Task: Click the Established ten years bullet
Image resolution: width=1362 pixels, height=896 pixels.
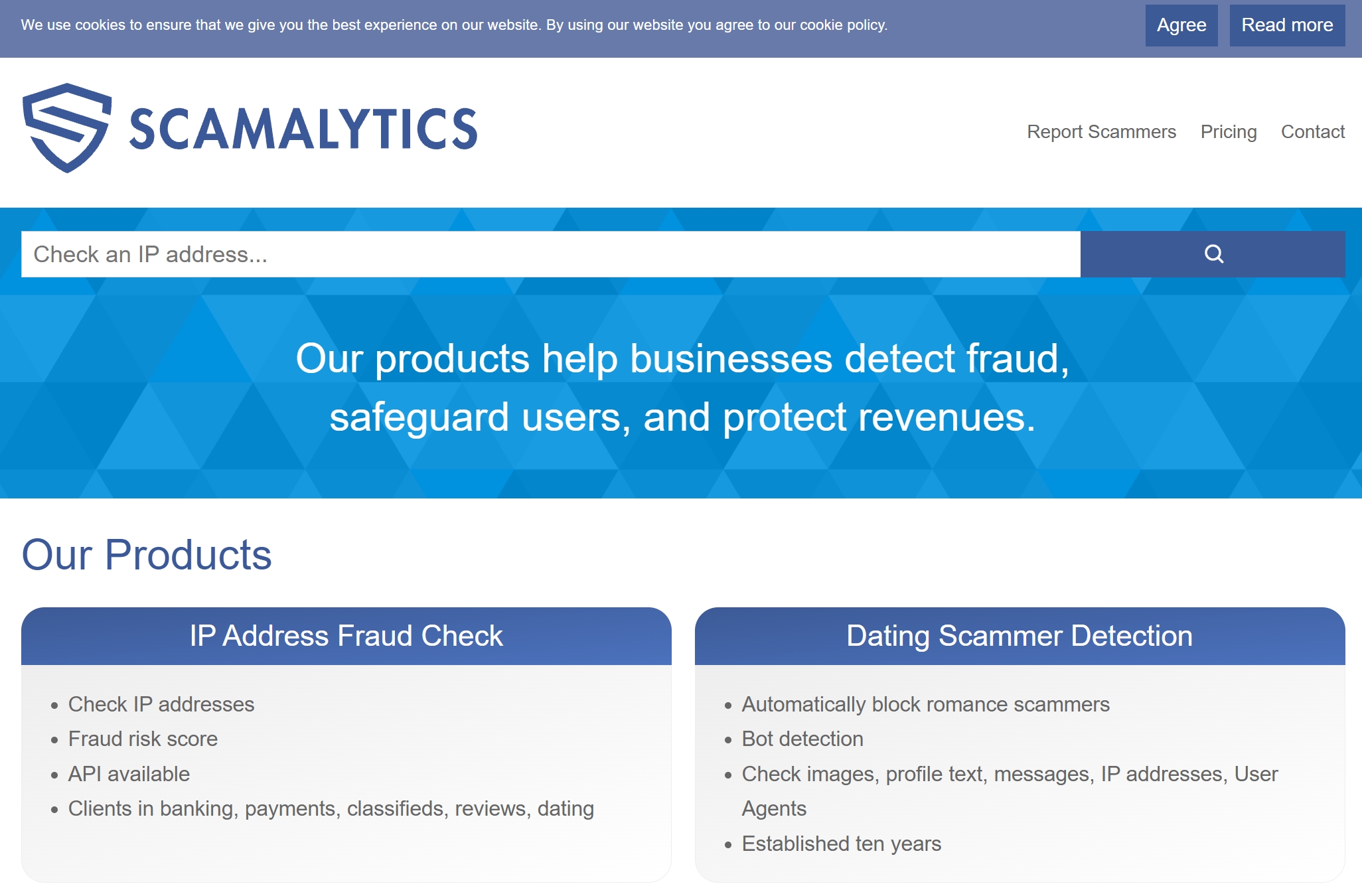Action: (x=841, y=844)
